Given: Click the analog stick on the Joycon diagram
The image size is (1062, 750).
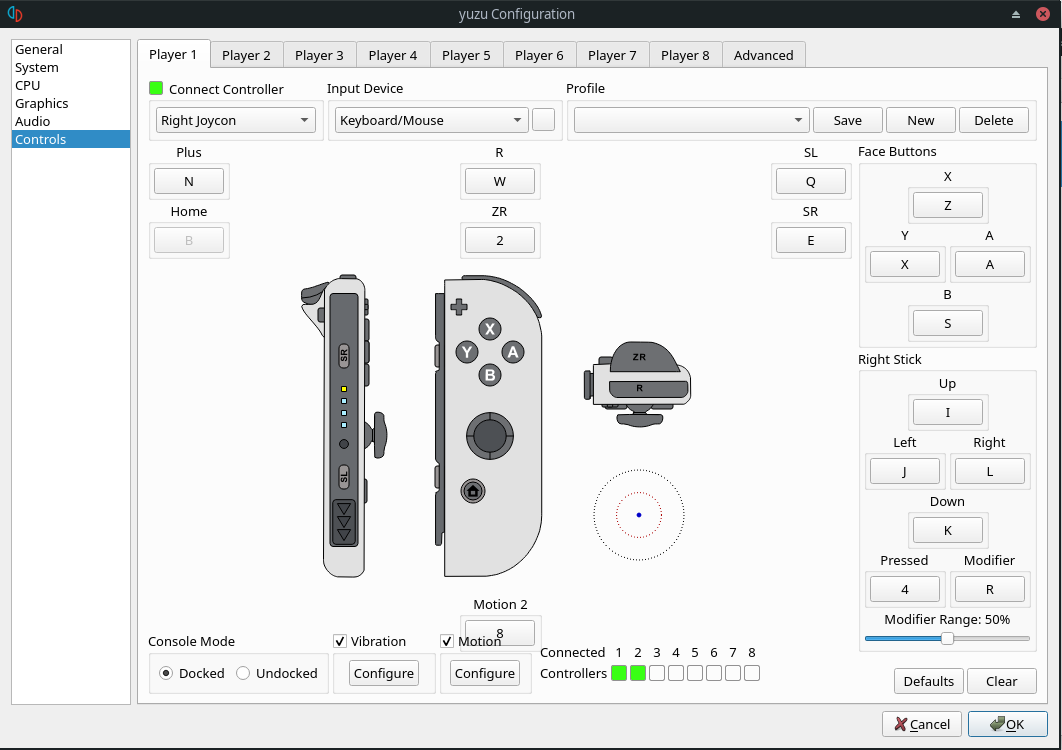Looking at the screenshot, I should (490, 435).
